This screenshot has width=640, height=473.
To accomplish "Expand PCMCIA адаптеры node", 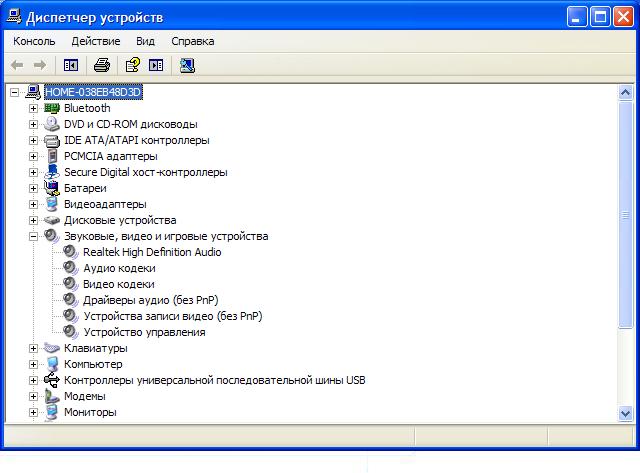I will pos(33,156).
